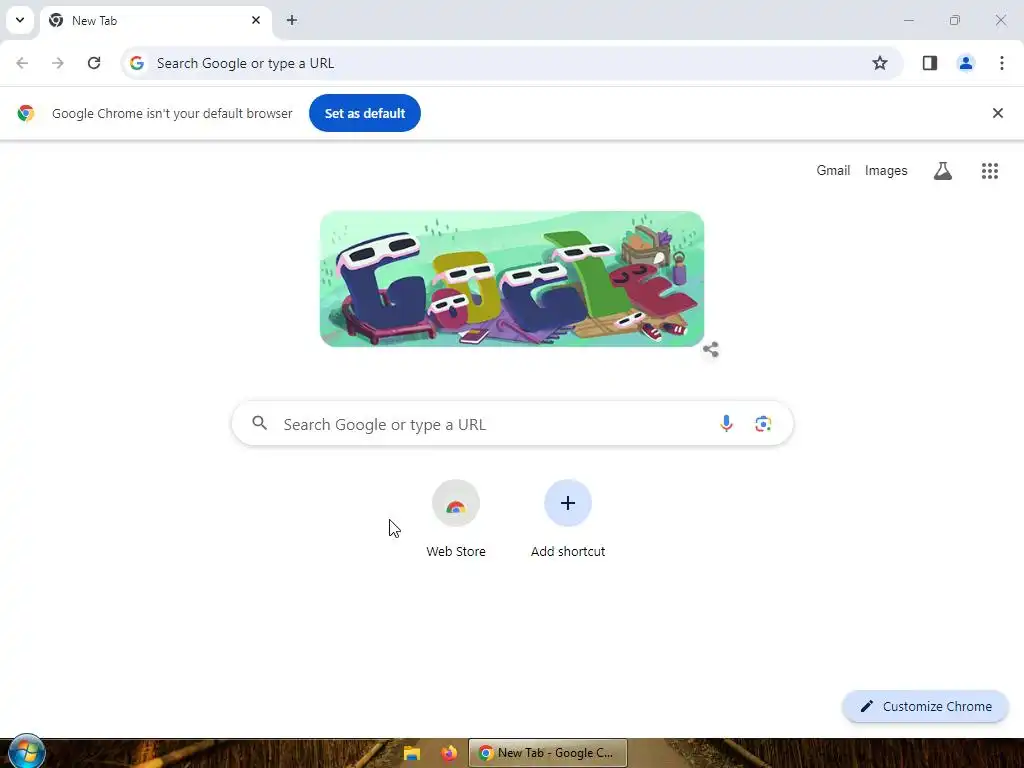The width and height of the screenshot is (1024, 768).
Task: Dismiss the default browser infobar
Action: pyautogui.click(x=998, y=113)
